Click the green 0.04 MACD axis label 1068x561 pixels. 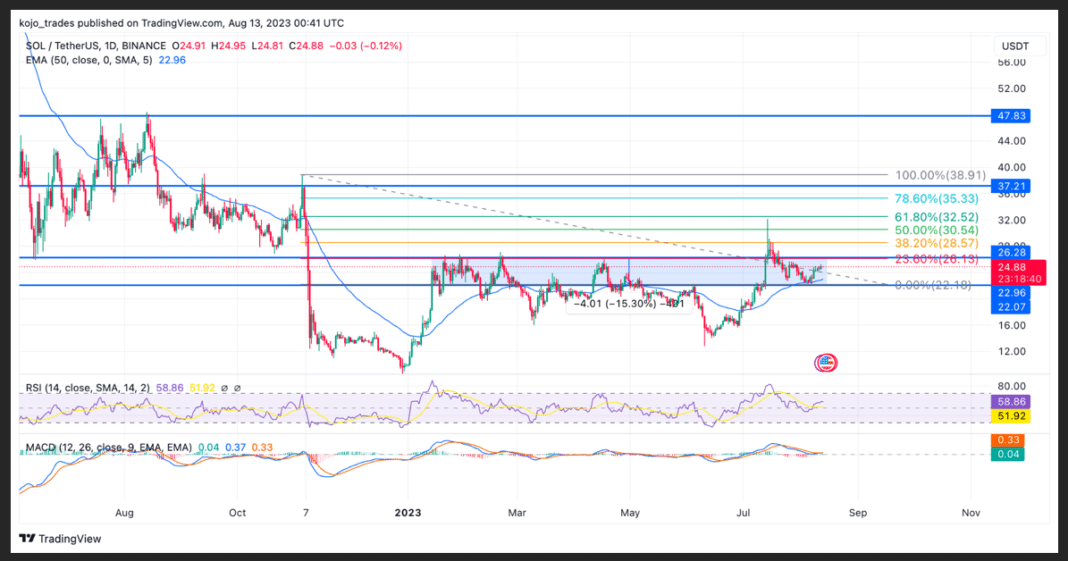1008,454
